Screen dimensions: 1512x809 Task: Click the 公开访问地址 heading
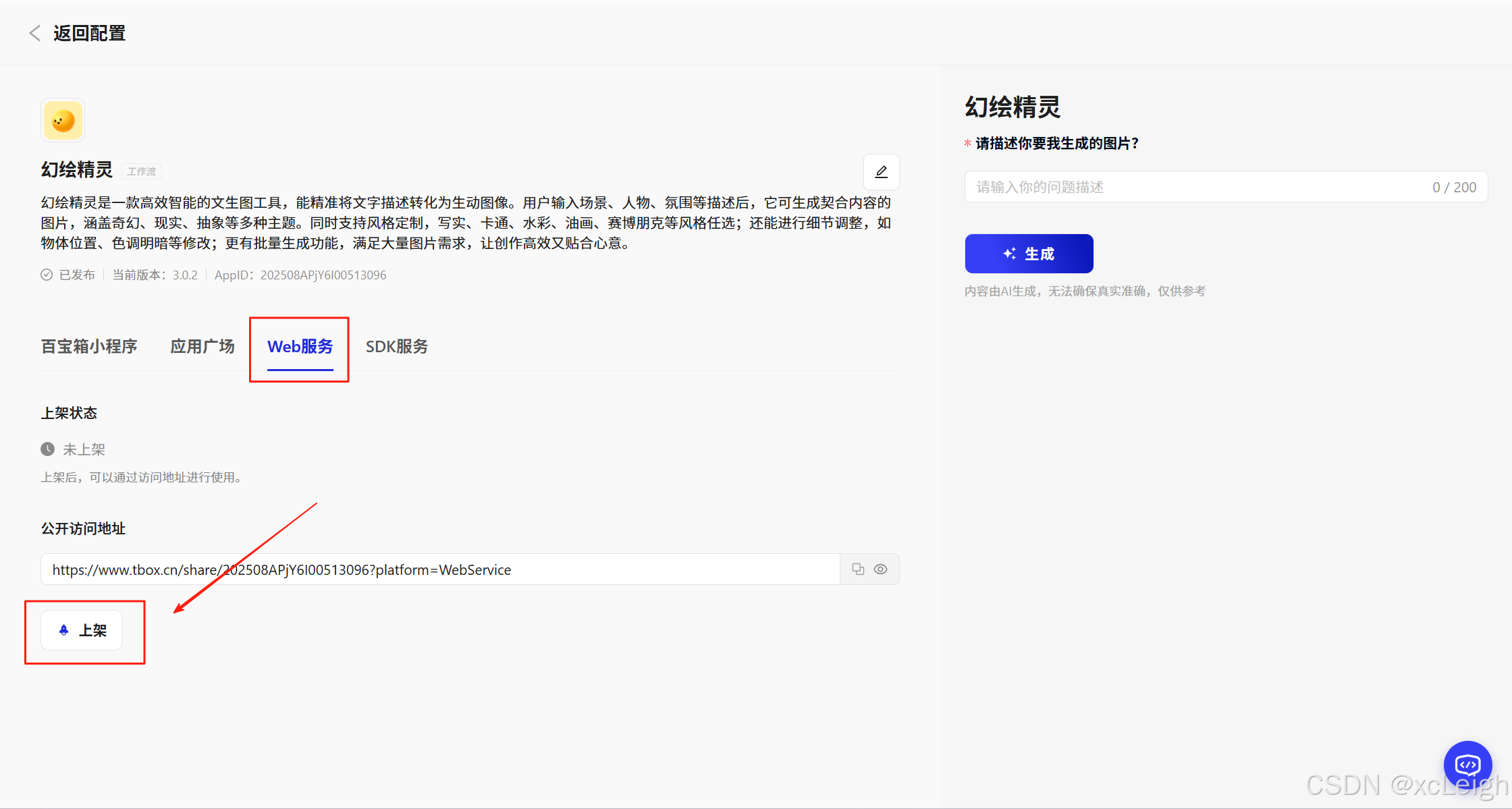point(84,528)
